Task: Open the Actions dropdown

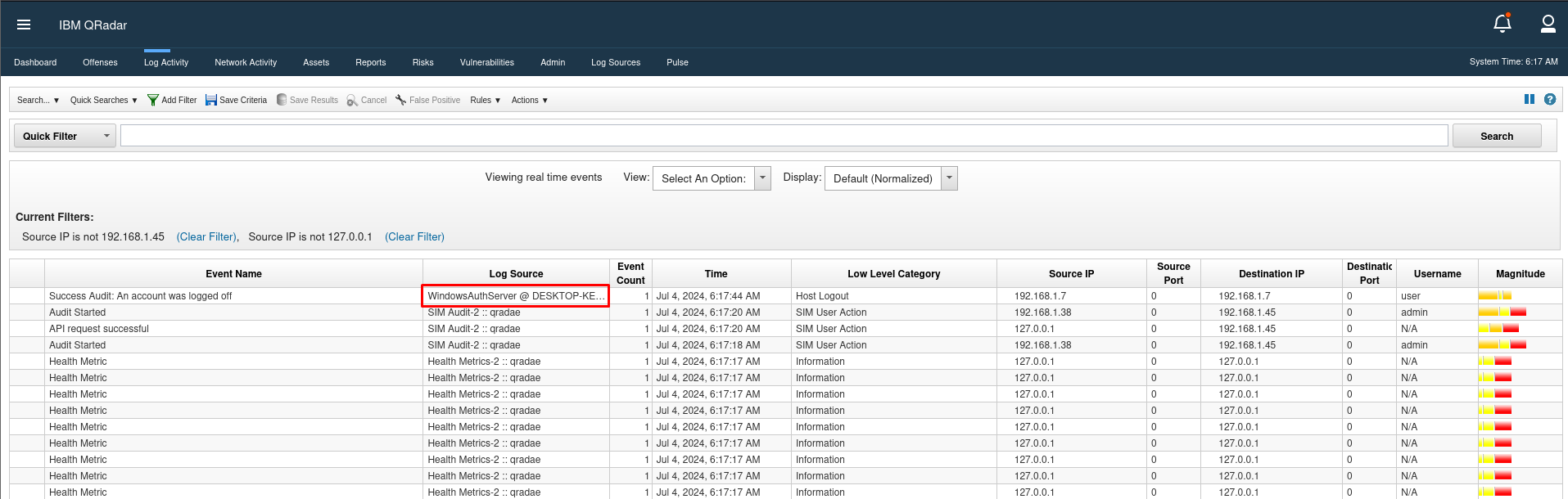Action: point(529,100)
